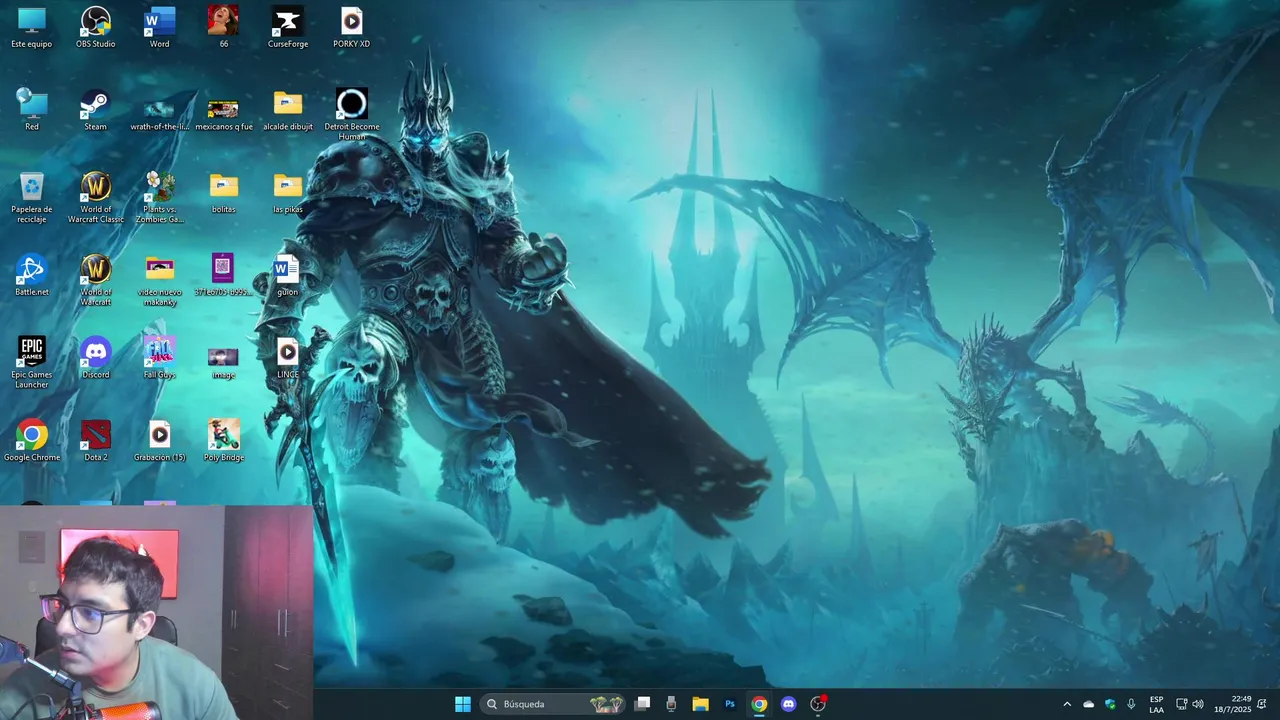
Task: Open the OneDrive cloud tray icon
Action: tap(1089, 704)
